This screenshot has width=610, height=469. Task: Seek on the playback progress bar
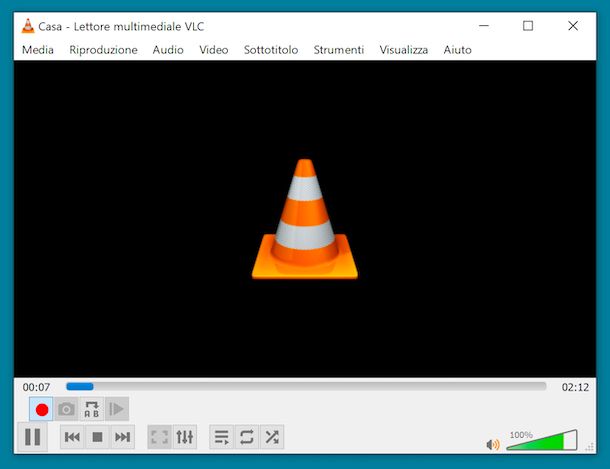tap(306, 387)
